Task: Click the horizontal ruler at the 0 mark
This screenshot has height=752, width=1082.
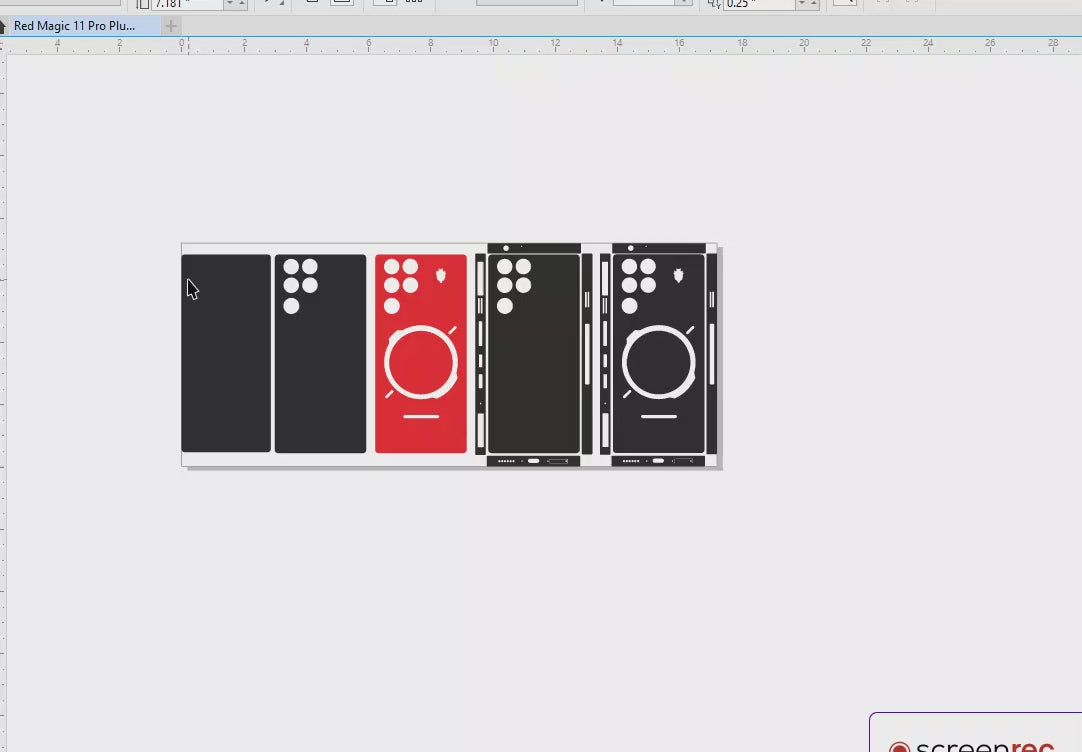Action: (x=182, y=44)
